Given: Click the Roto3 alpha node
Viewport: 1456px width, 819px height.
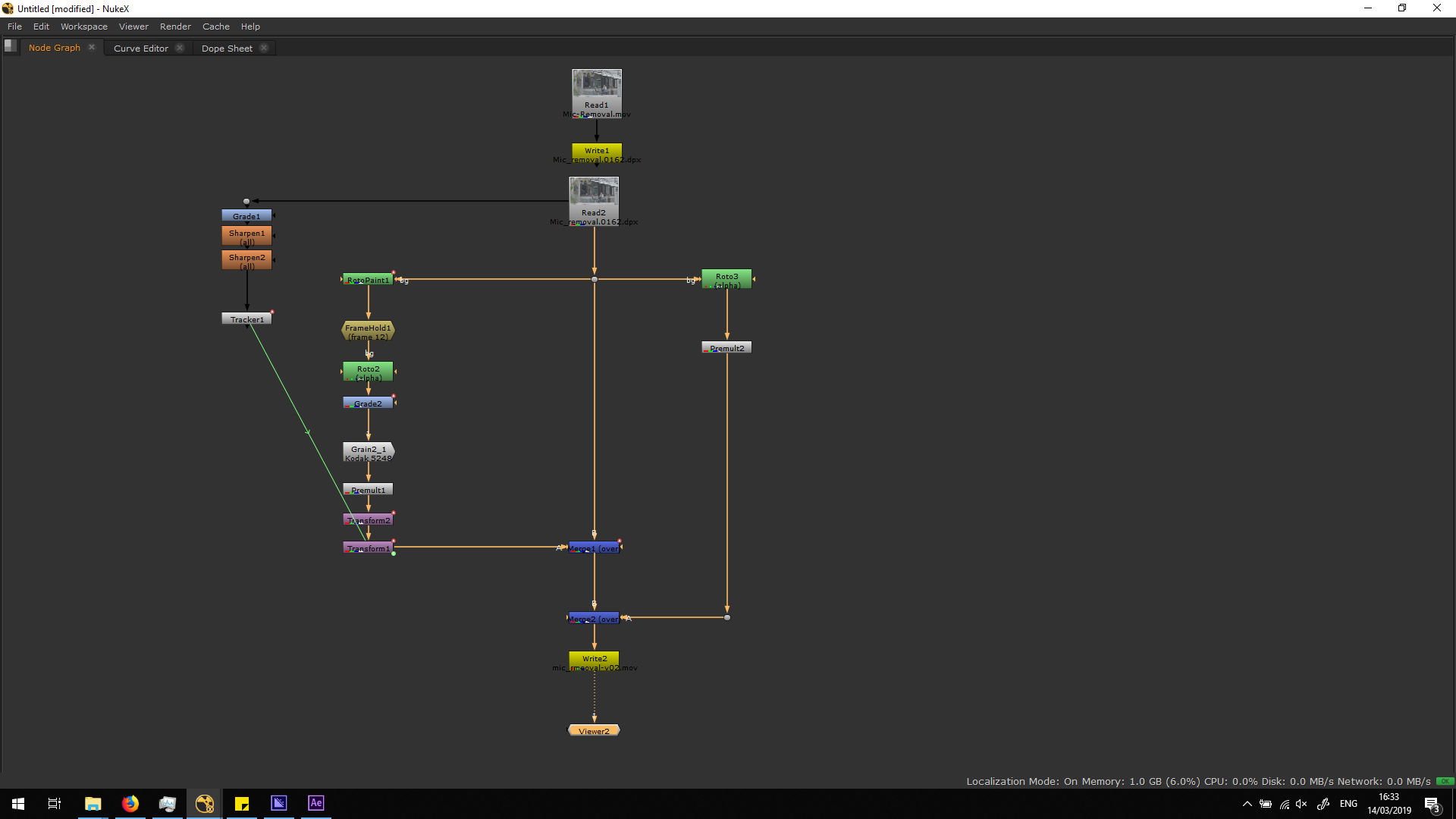Looking at the screenshot, I should pos(726,279).
